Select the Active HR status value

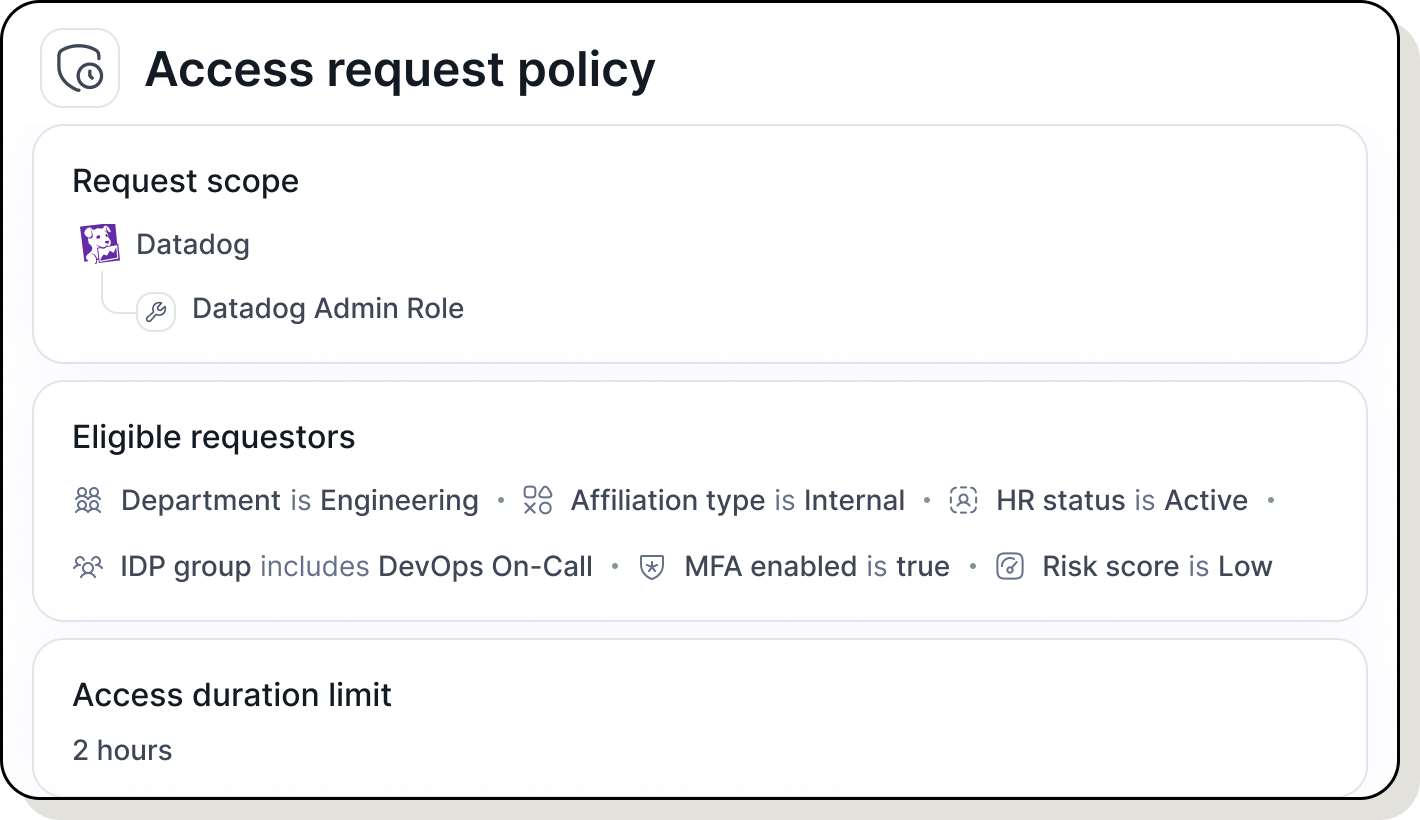[x=1206, y=500]
